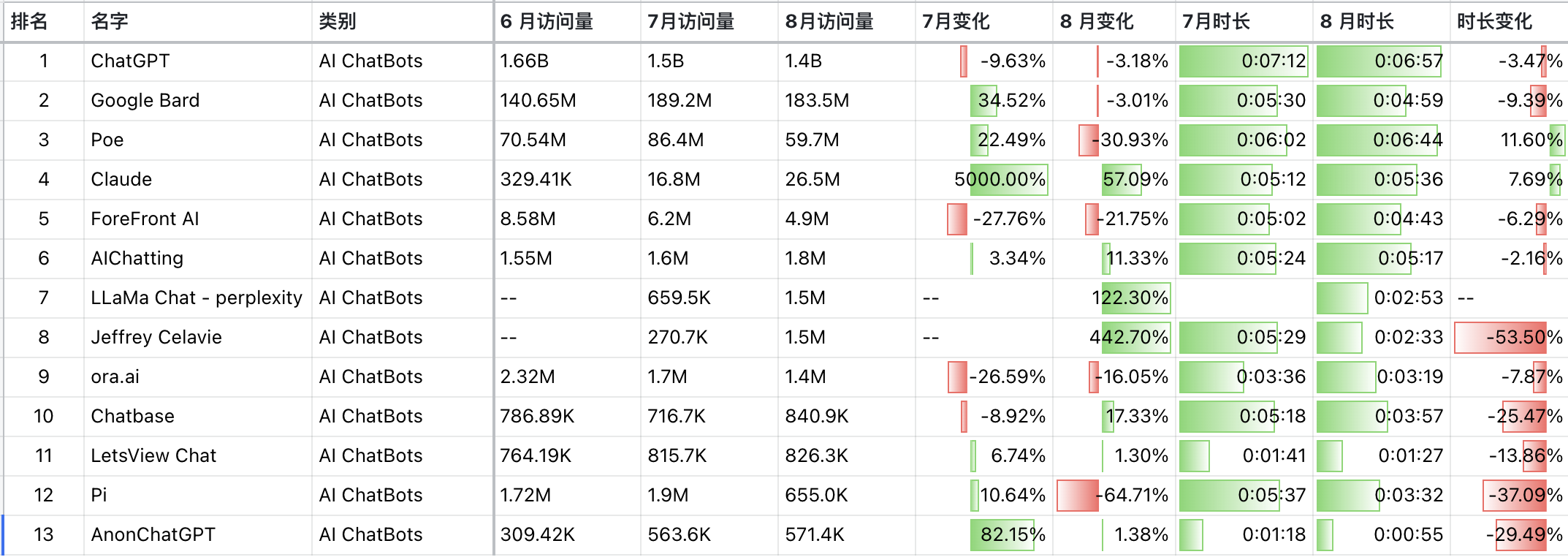
Task: Select Claude's 329.41K June visits cell
Action: pos(568,180)
